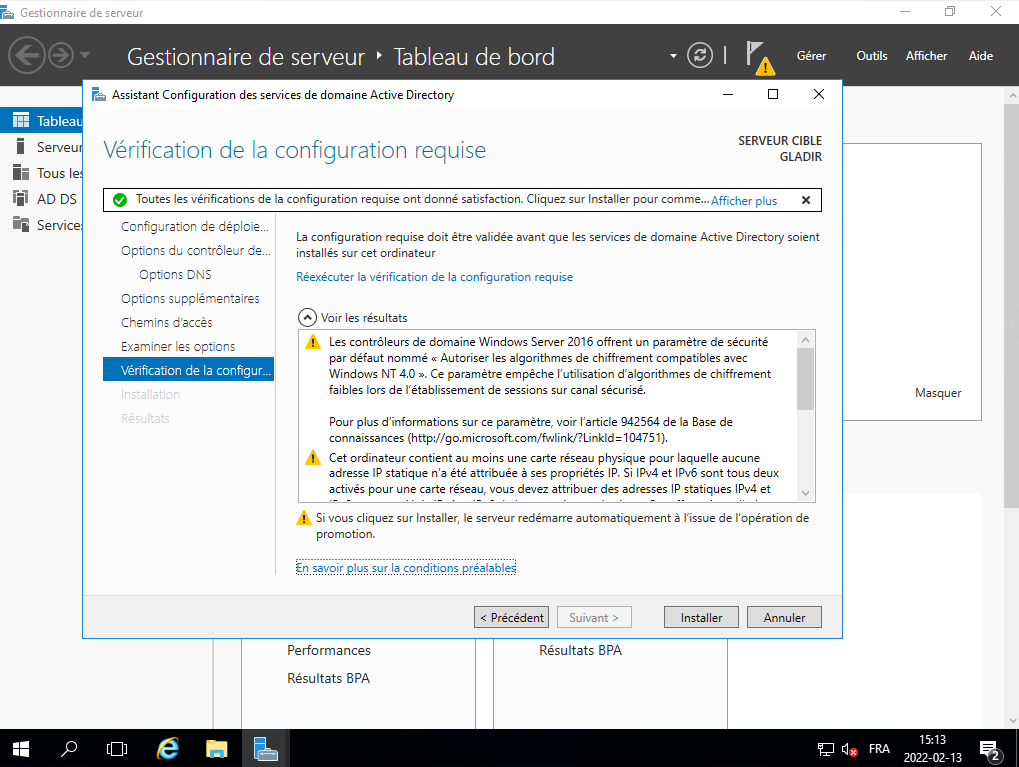Open taskbar search magnifier icon

pos(69,748)
